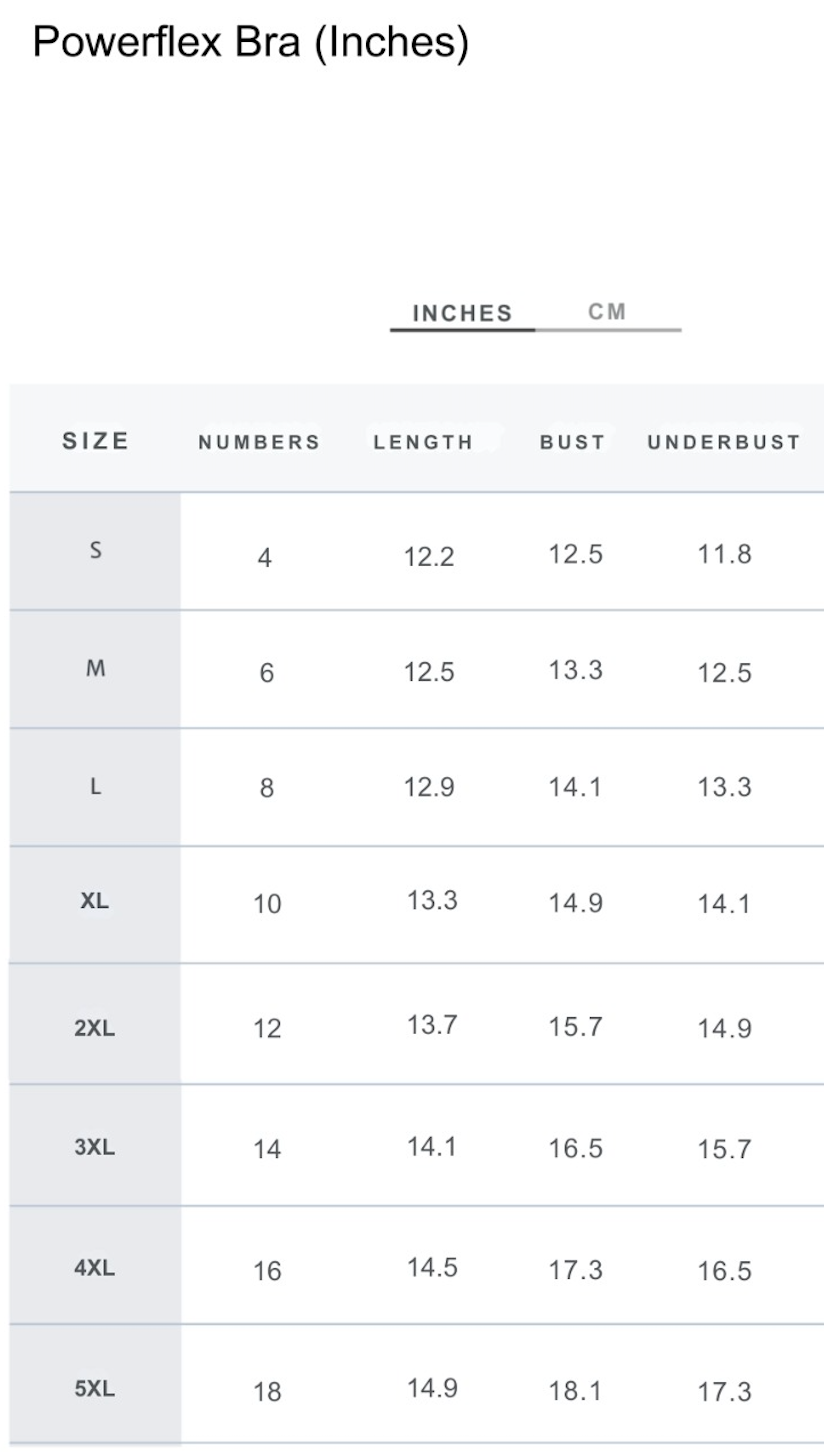The height and width of the screenshot is (1452, 824).
Task: Click the Powerflex Bra (Inches) title
Action: [x=251, y=43]
